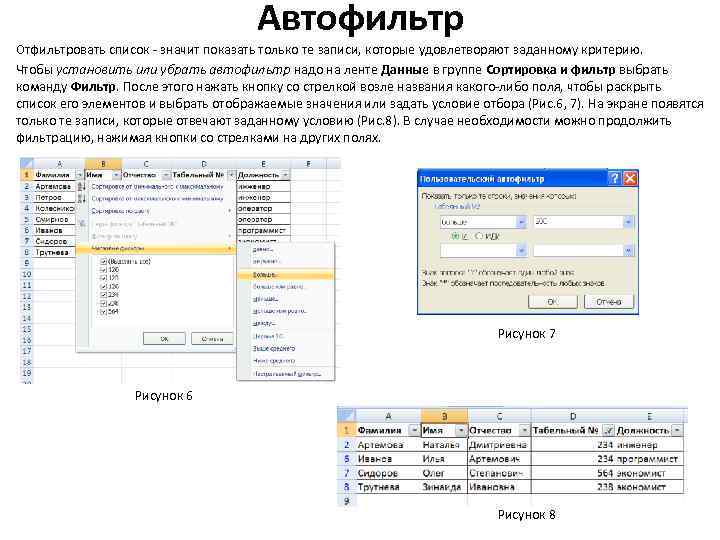Click Отмена in the Figure 6 filter dropdown
This screenshot has width=720, height=540.
click(212, 339)
